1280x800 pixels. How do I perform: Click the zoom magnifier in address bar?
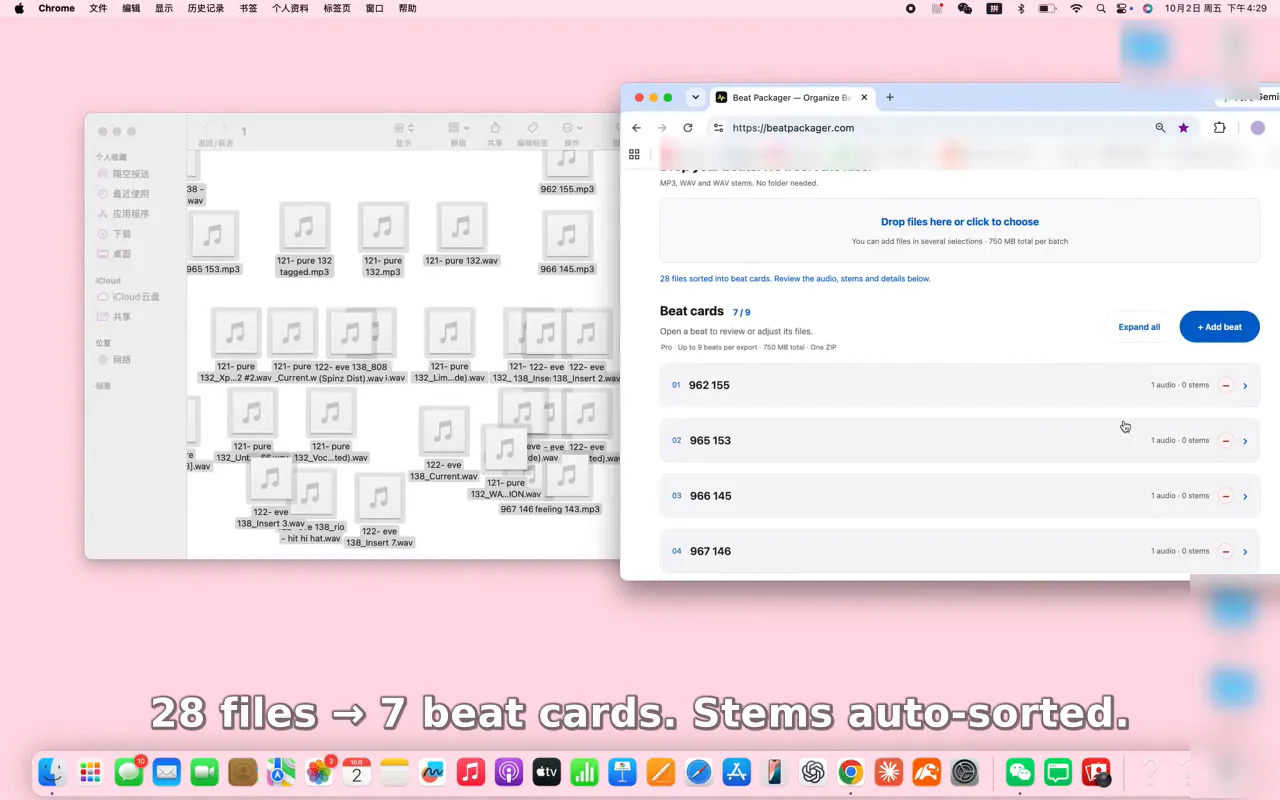tap(1160, 128)
